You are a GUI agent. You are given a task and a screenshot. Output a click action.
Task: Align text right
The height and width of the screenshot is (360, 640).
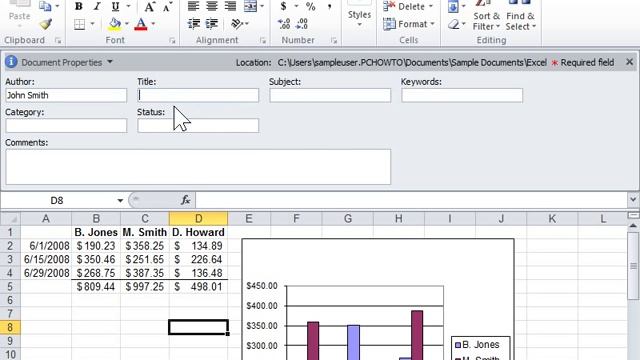tap(230, 6)
